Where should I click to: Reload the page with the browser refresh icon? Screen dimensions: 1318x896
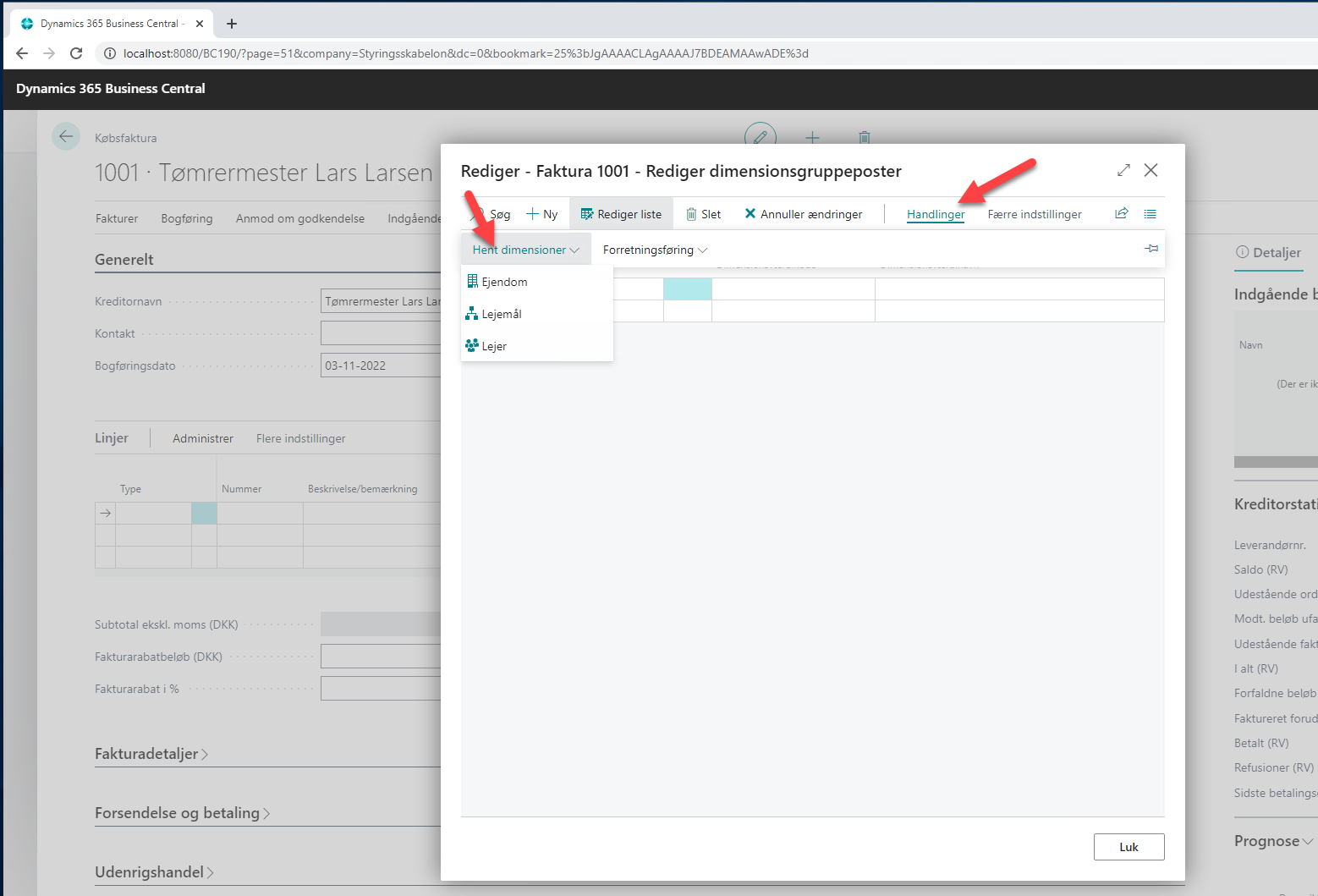pyautogui.click(x=76, y=53)
